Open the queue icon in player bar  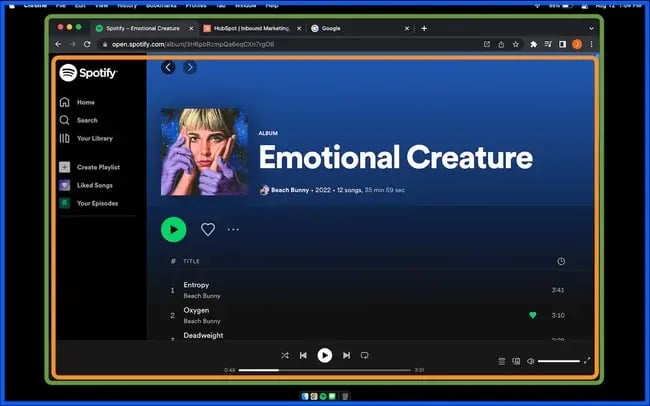(x=501, y=361)
